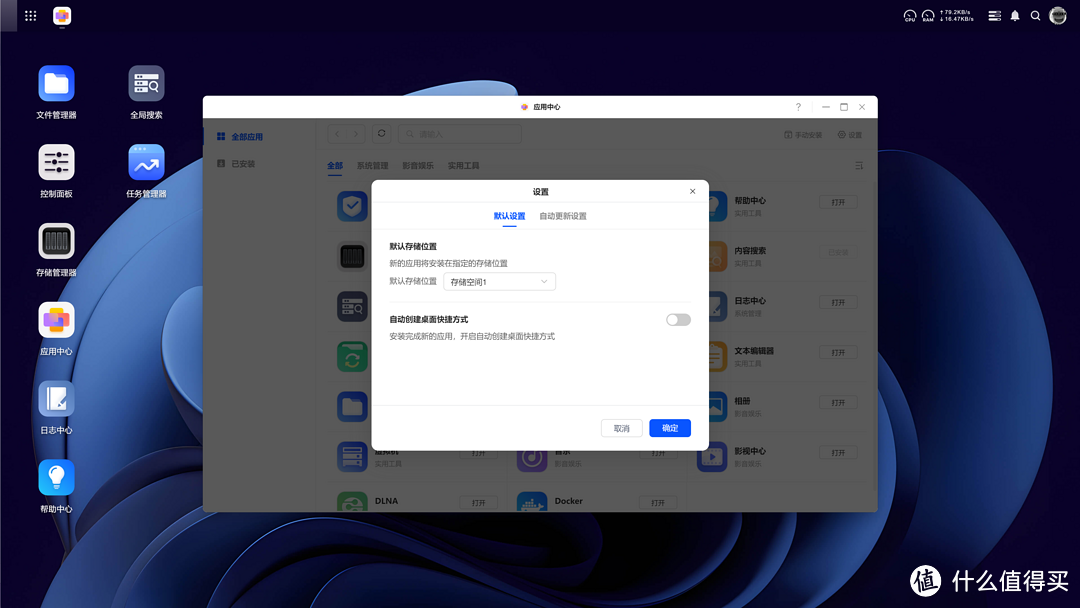Switch to the 默认设置 tab
The image size is (1080, 608).
point(509,216)
